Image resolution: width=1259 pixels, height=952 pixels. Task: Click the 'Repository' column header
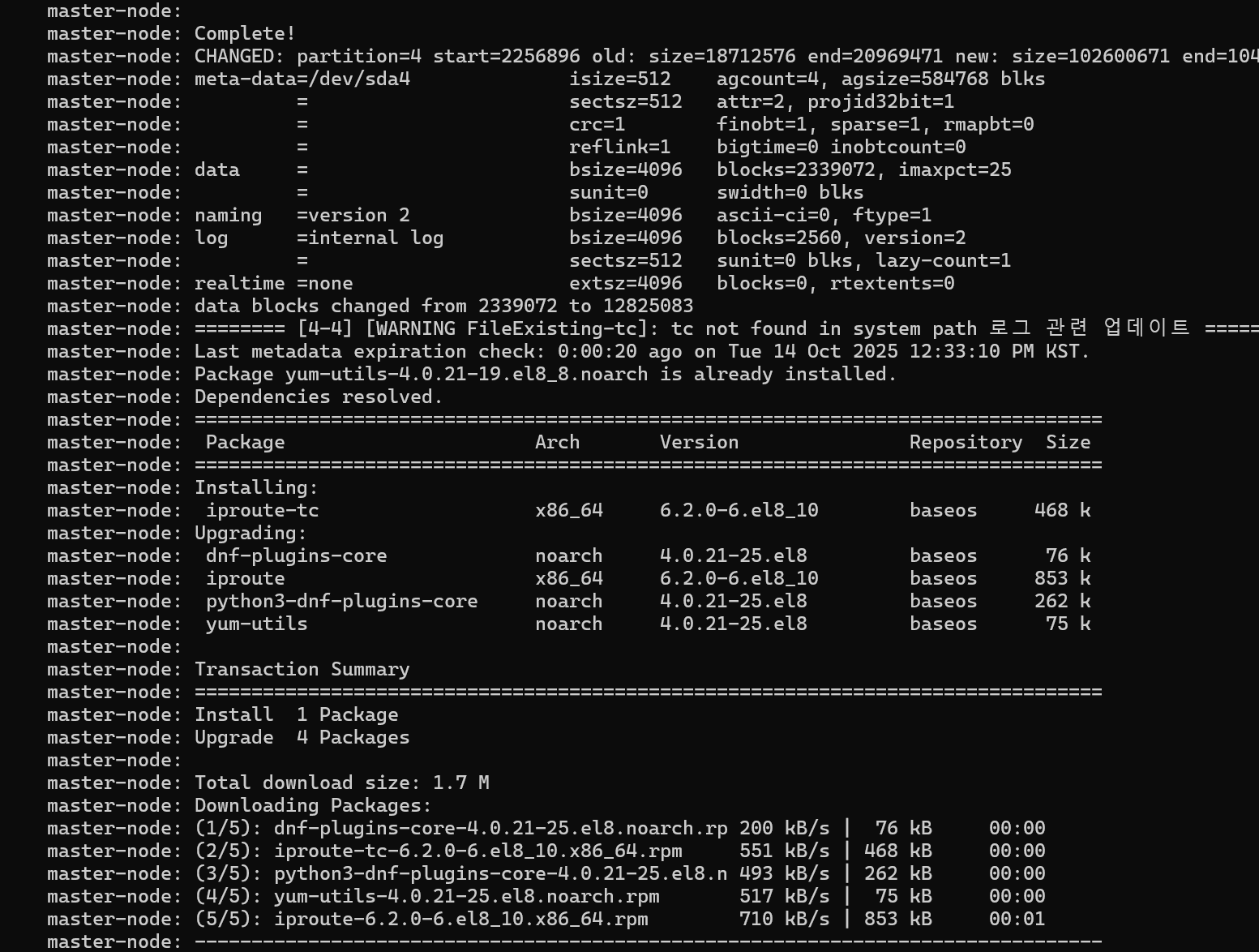(966, 442)
